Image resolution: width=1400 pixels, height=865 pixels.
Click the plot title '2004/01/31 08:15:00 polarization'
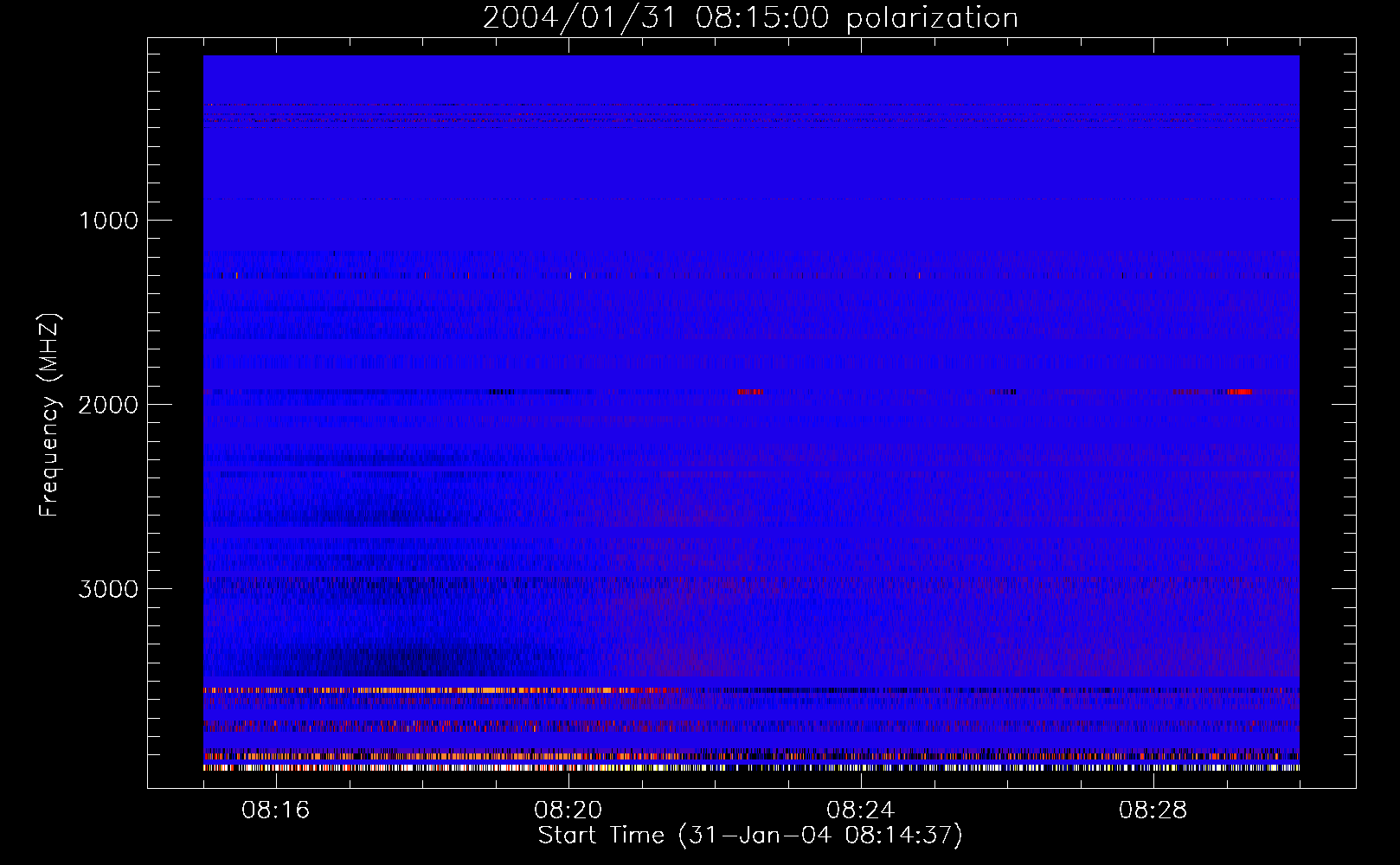[x=750, y=18]
